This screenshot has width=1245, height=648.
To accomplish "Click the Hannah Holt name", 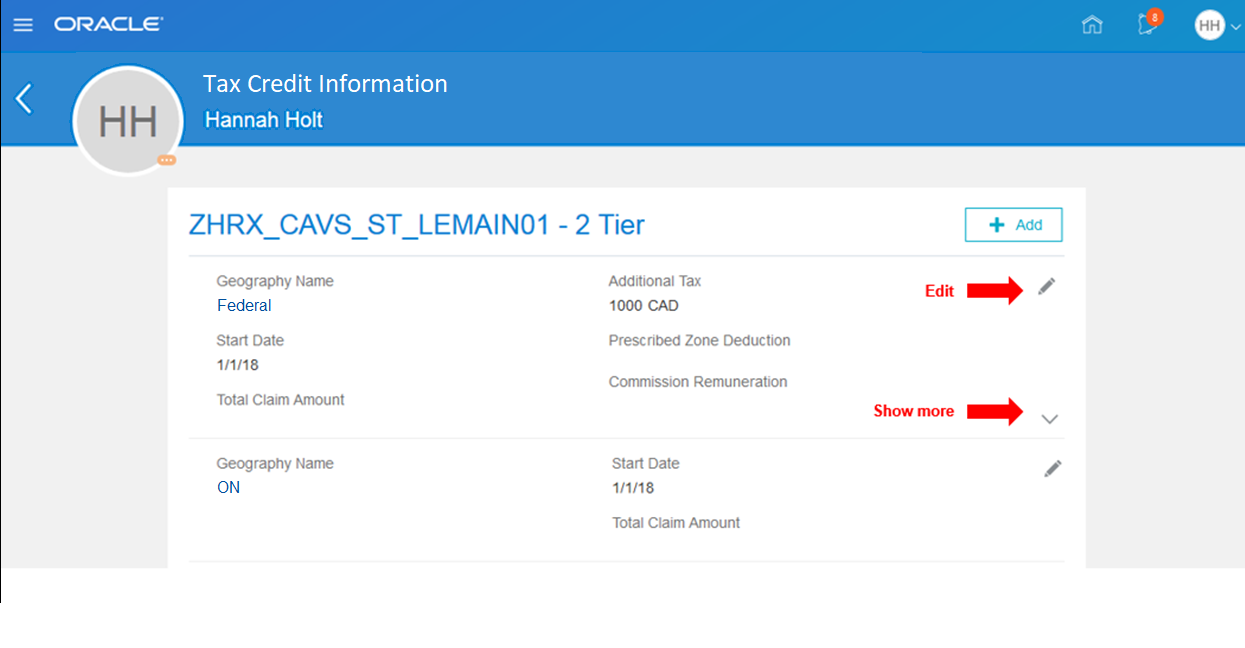I will 264,120.
